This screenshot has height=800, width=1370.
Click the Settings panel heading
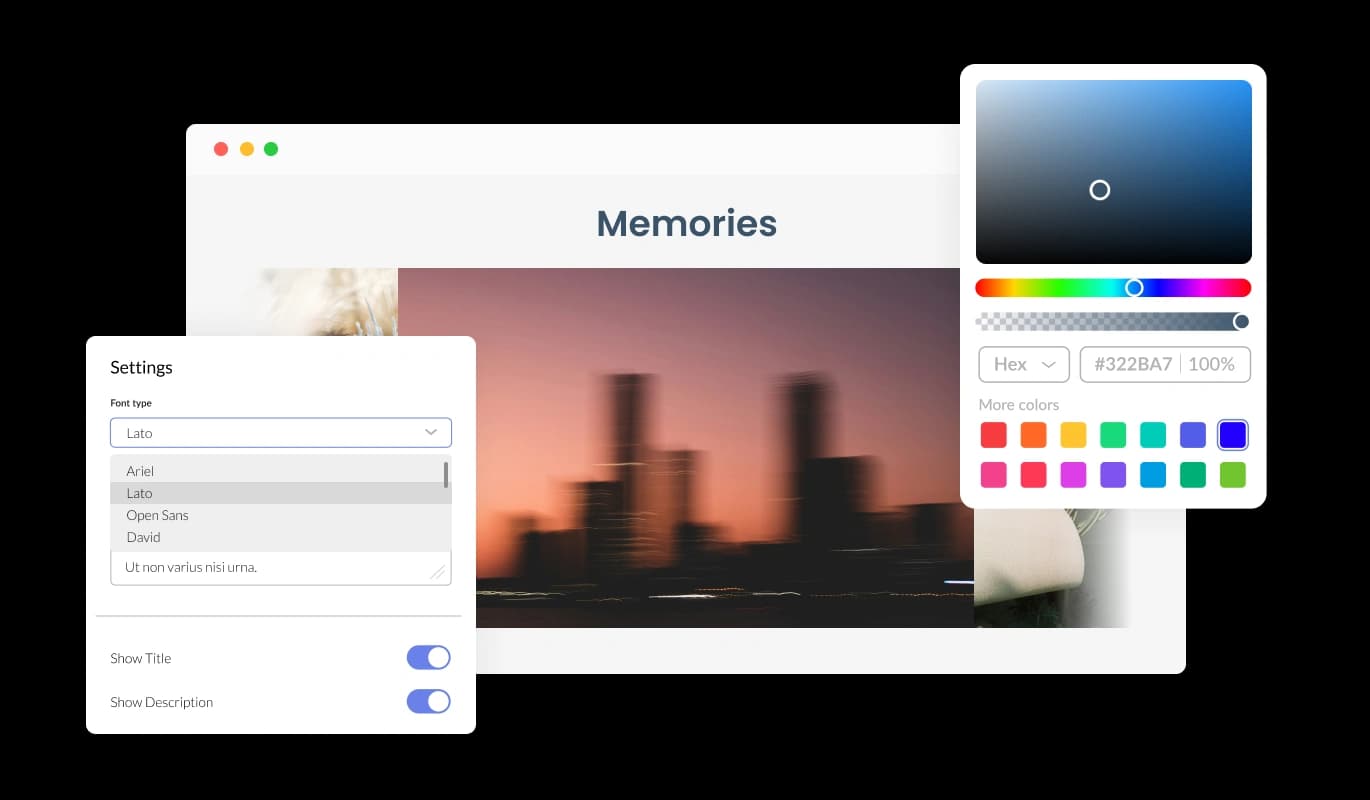[x=141, y=367]
